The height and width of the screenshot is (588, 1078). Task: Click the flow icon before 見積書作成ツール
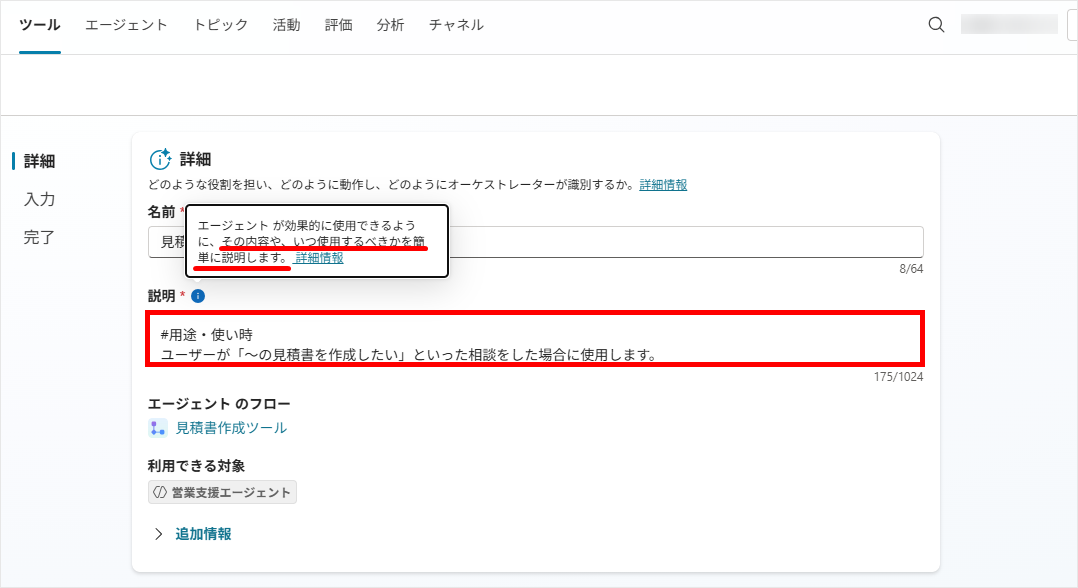coord(158,428)
